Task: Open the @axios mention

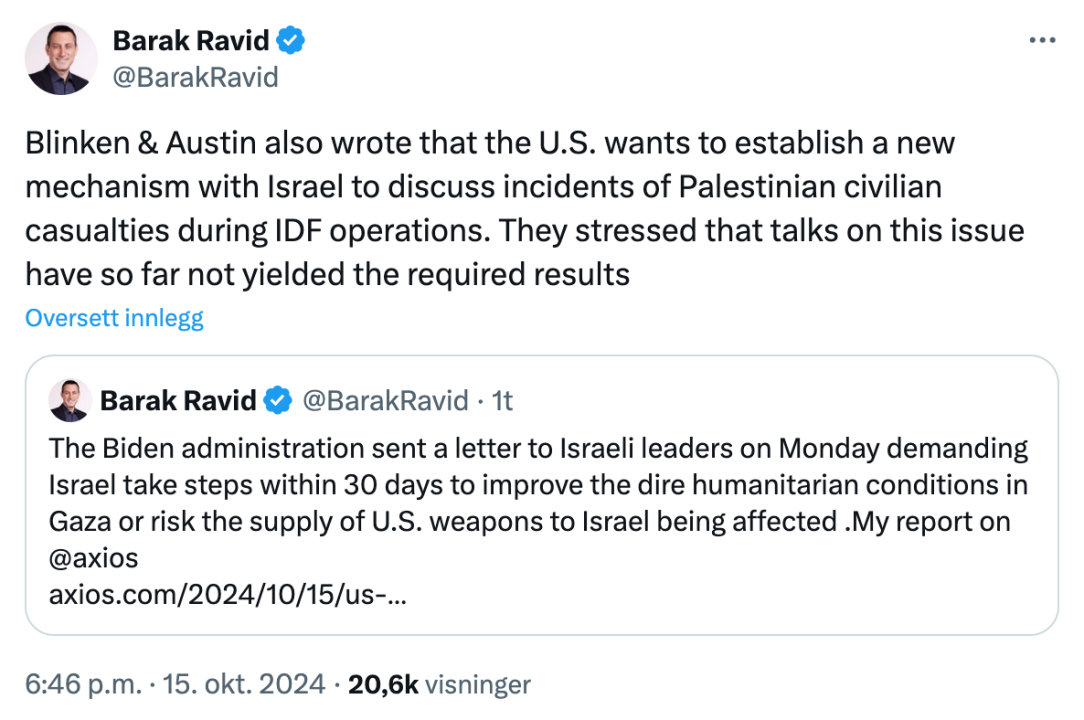Action: (x=94, y=558)
